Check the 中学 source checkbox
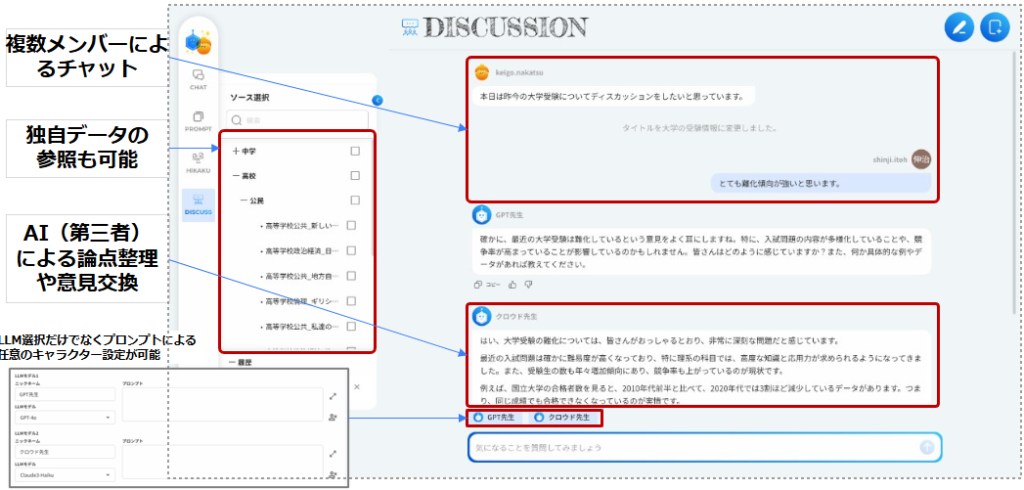 [355, 152]
